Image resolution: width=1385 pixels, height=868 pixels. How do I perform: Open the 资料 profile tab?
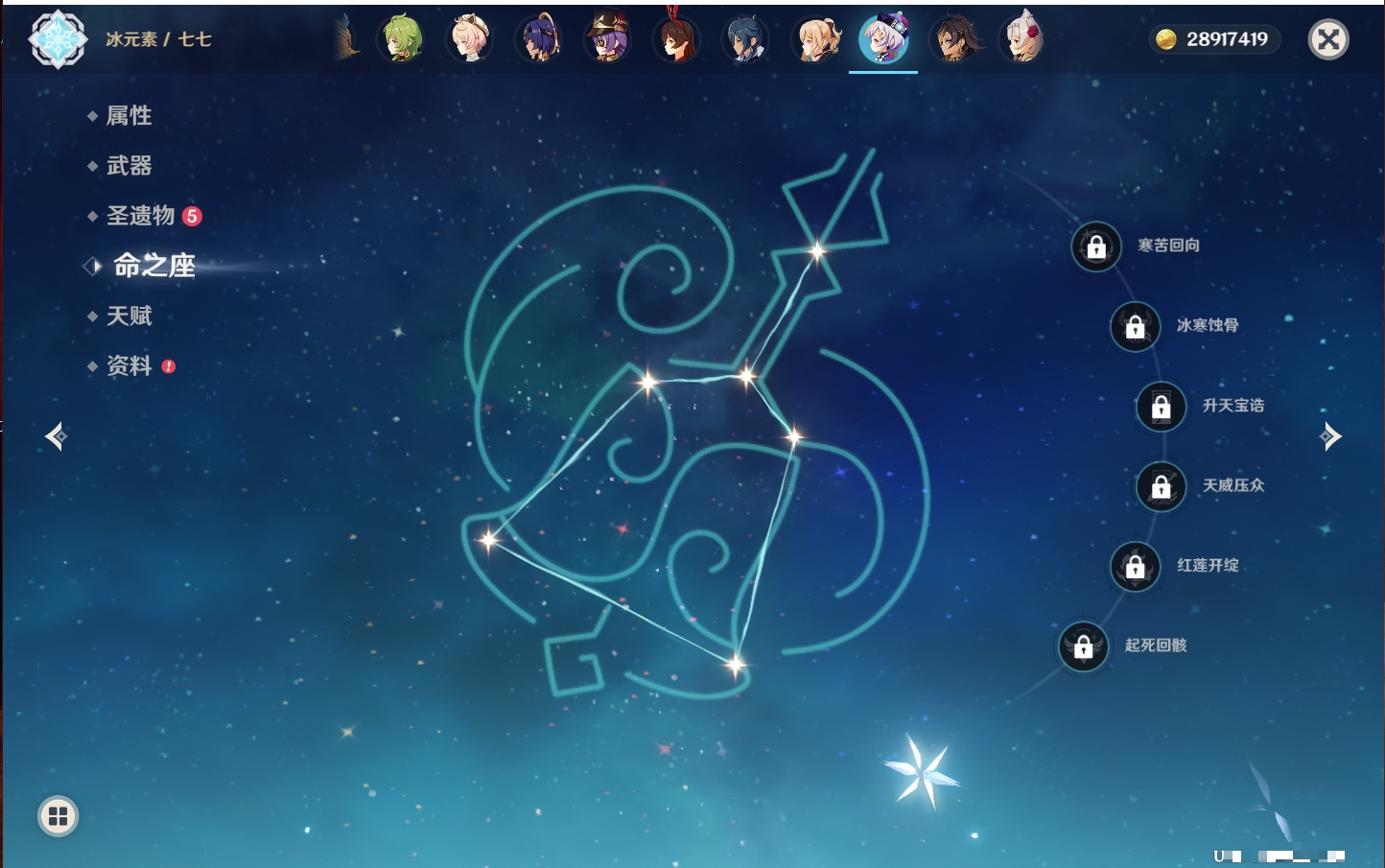(129, 365)
